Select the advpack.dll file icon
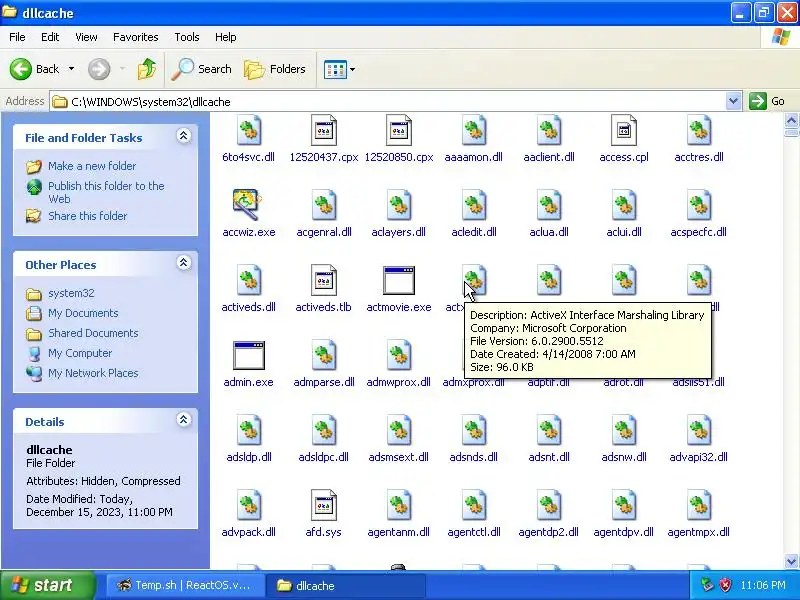The image size is (800, 600). [x=248, y=506]
